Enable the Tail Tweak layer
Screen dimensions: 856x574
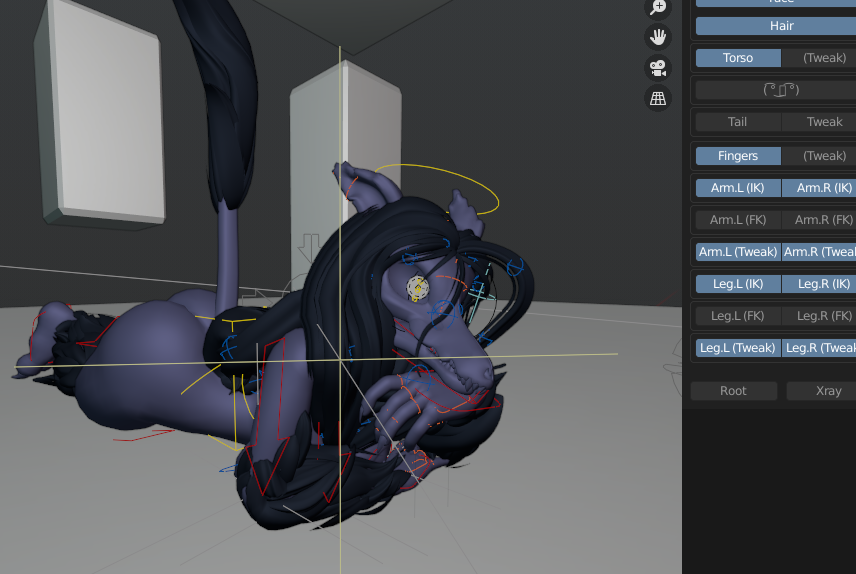coord(819,122)
